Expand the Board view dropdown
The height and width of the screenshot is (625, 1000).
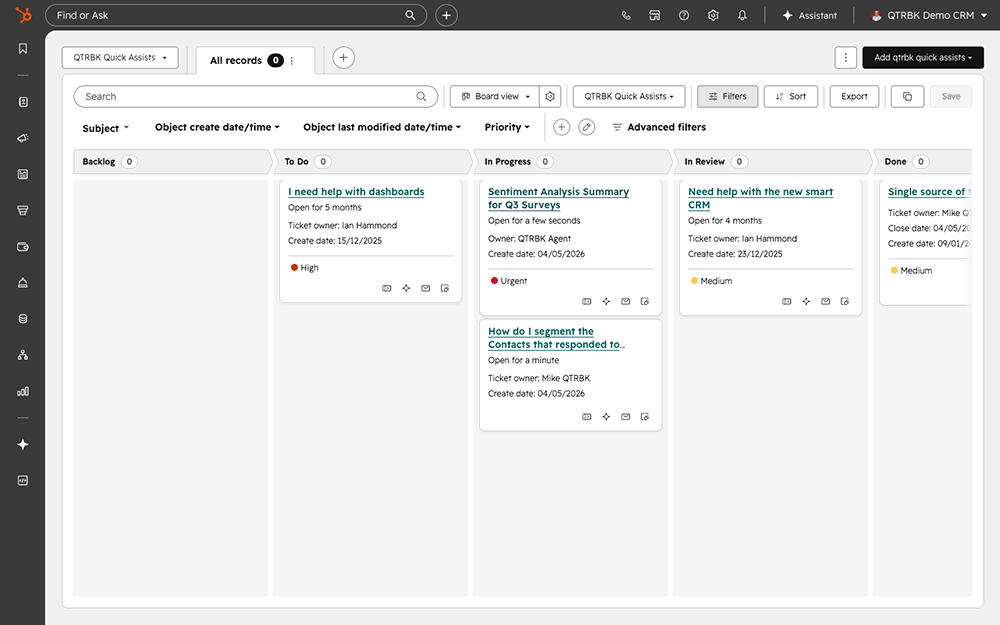click(495, 96)
